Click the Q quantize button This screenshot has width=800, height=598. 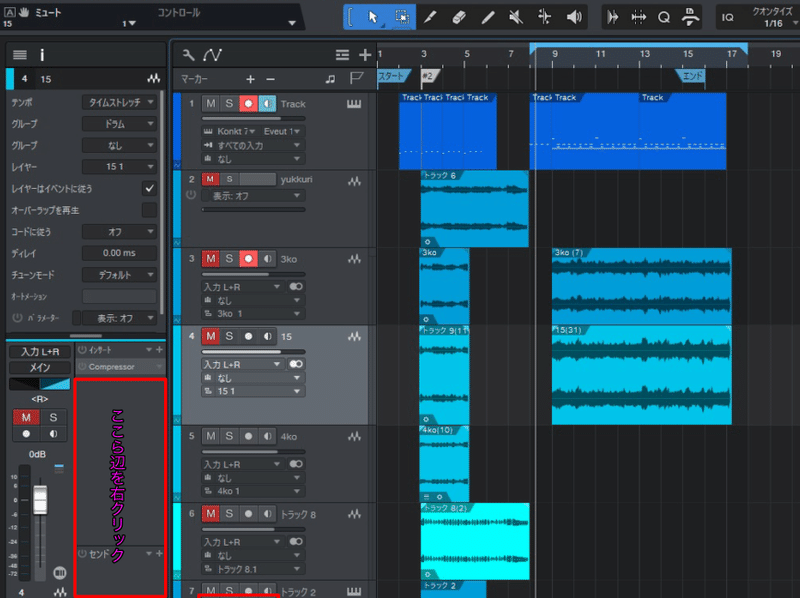tap(664, 17)
